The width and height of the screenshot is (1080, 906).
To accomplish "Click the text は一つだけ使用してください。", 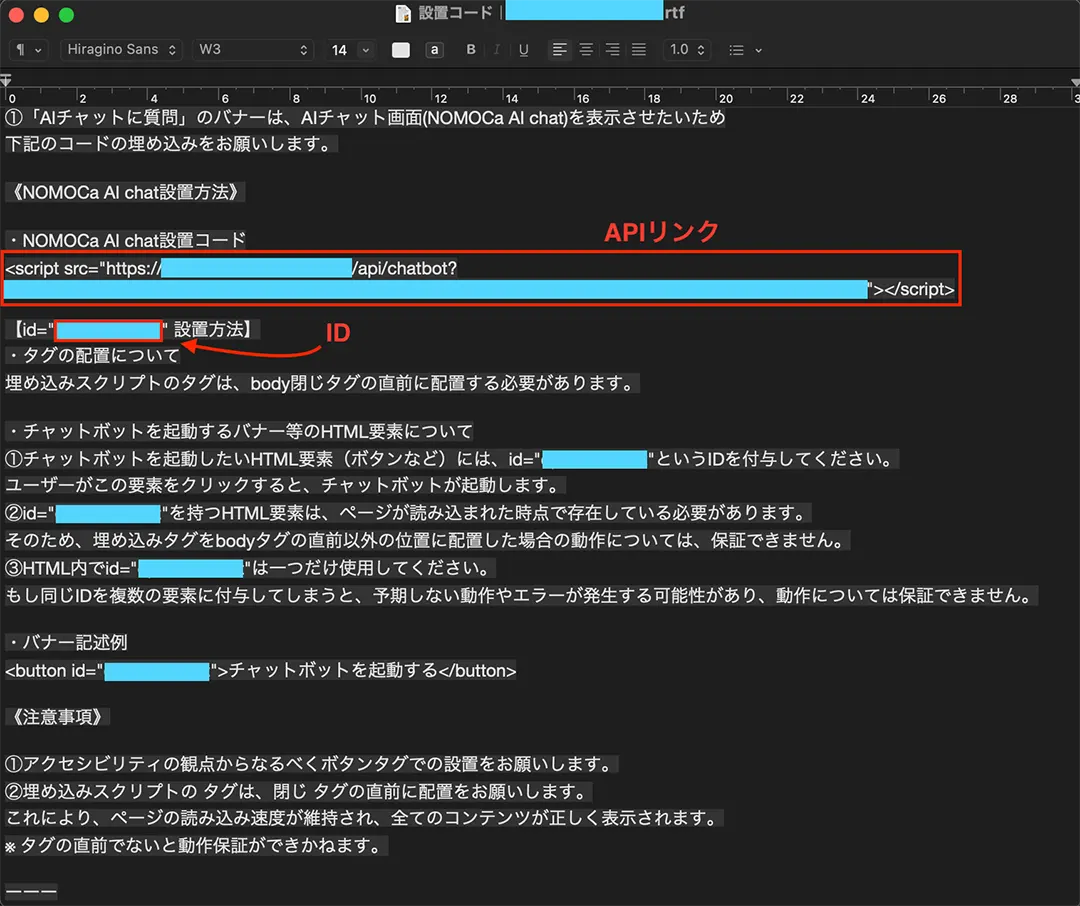I will click(x=373, y=568).
